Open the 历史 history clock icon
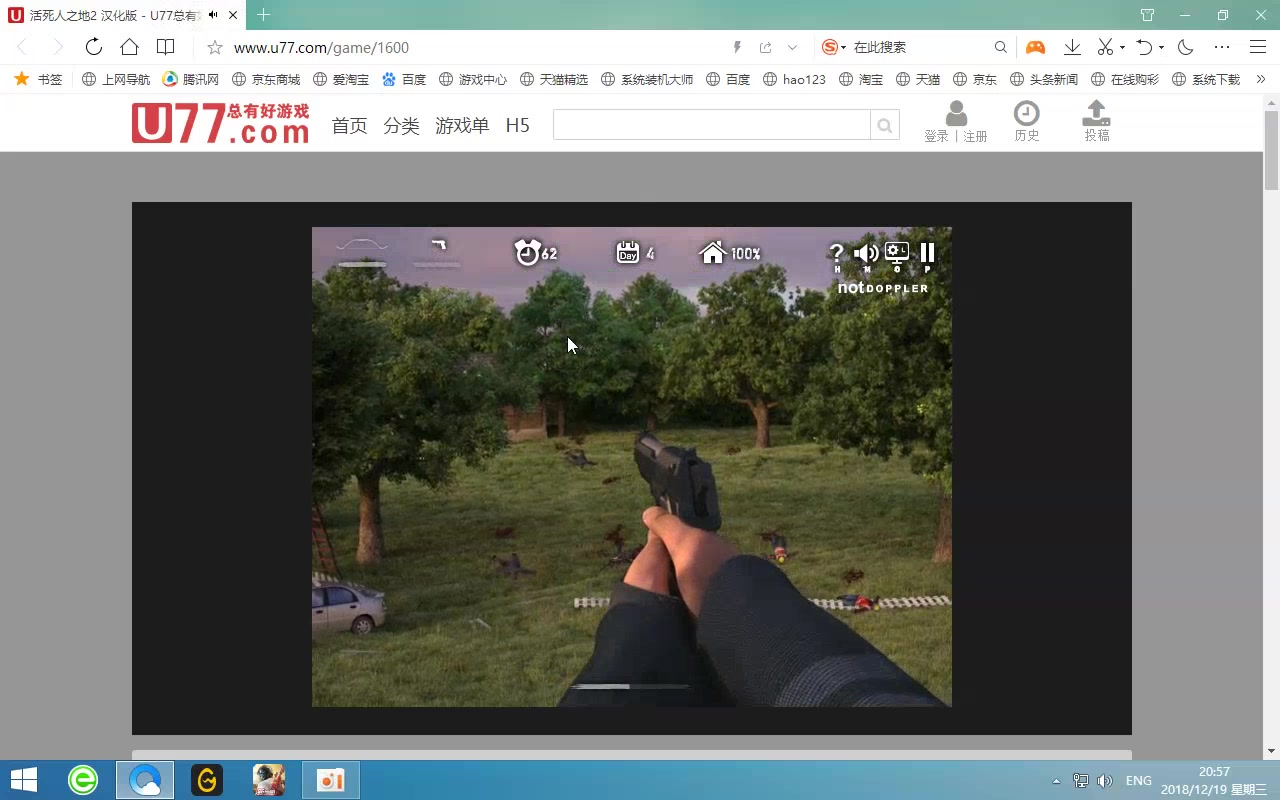 (x=1027, y=113)
